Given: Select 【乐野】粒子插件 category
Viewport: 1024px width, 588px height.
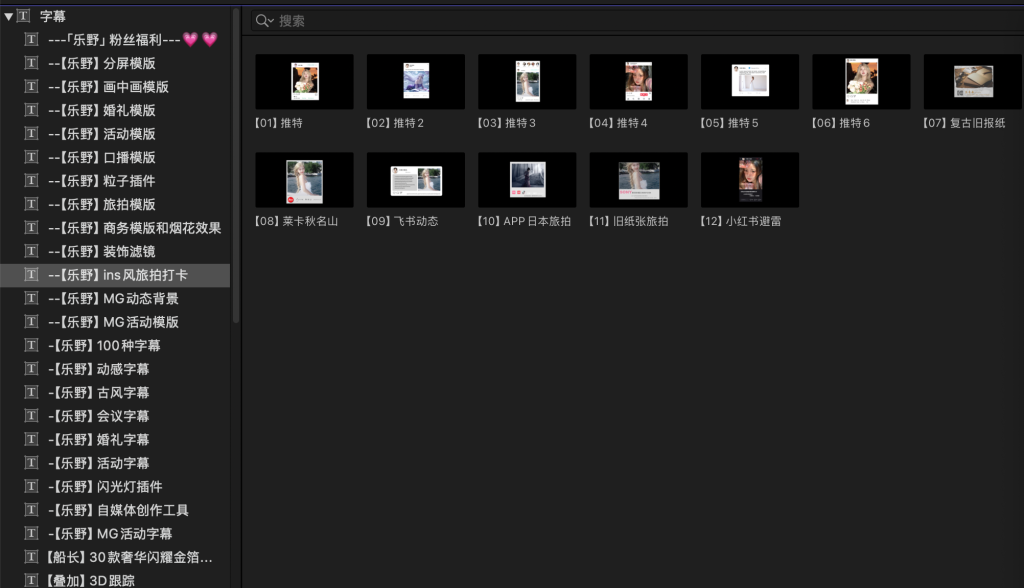Looking at the screenshot, I should click(x=115, y=181).
